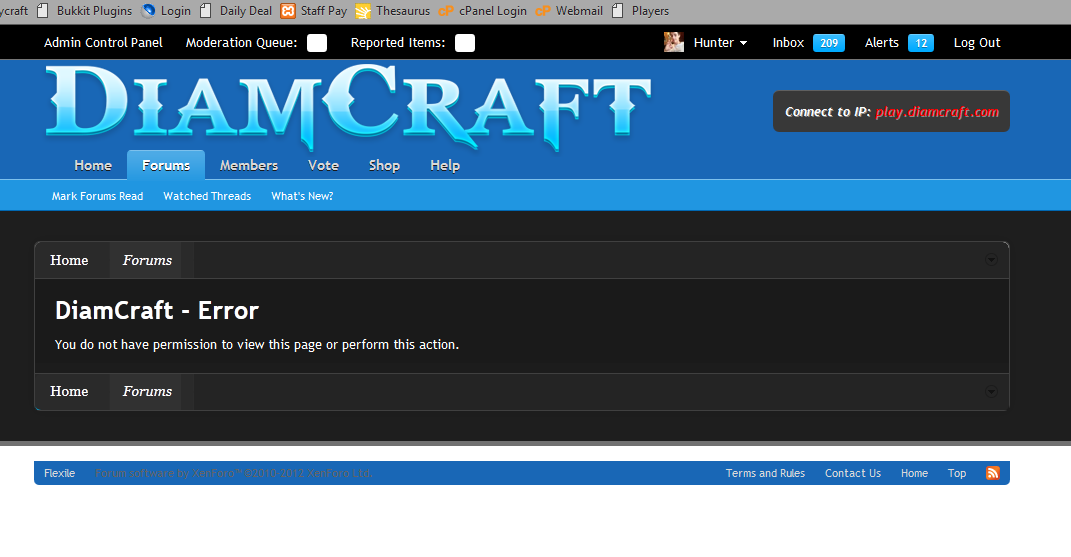
Task: Open Inbox with 209 messages
Action: coord(808,43)
